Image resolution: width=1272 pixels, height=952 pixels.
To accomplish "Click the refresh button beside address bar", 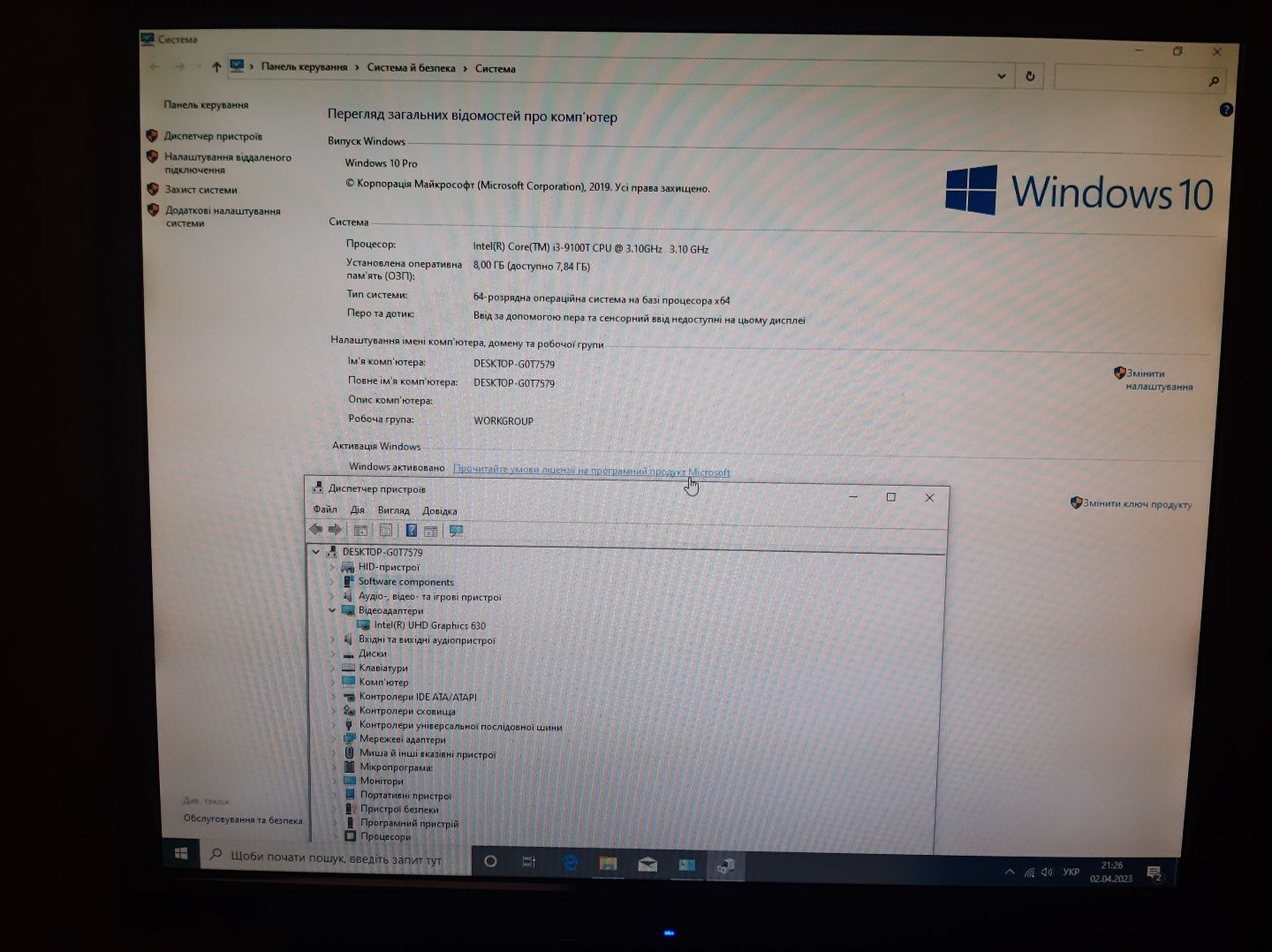I will [x=1030, y=77].
